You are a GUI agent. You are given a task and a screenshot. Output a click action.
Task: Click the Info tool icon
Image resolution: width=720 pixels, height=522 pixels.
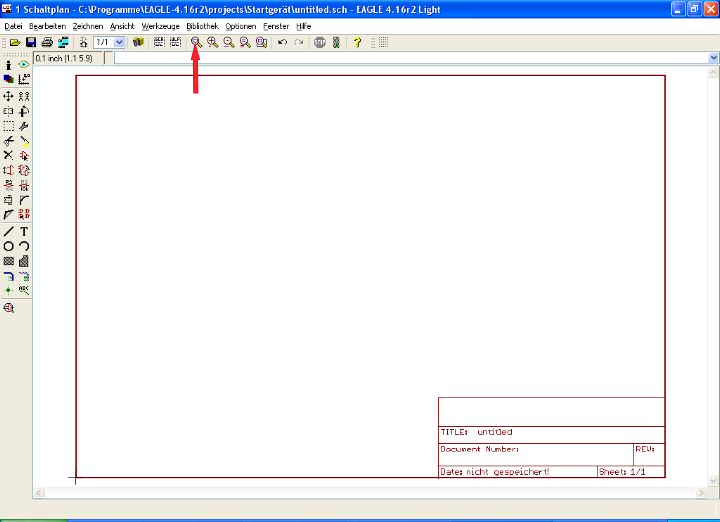(x=9, y=64)
